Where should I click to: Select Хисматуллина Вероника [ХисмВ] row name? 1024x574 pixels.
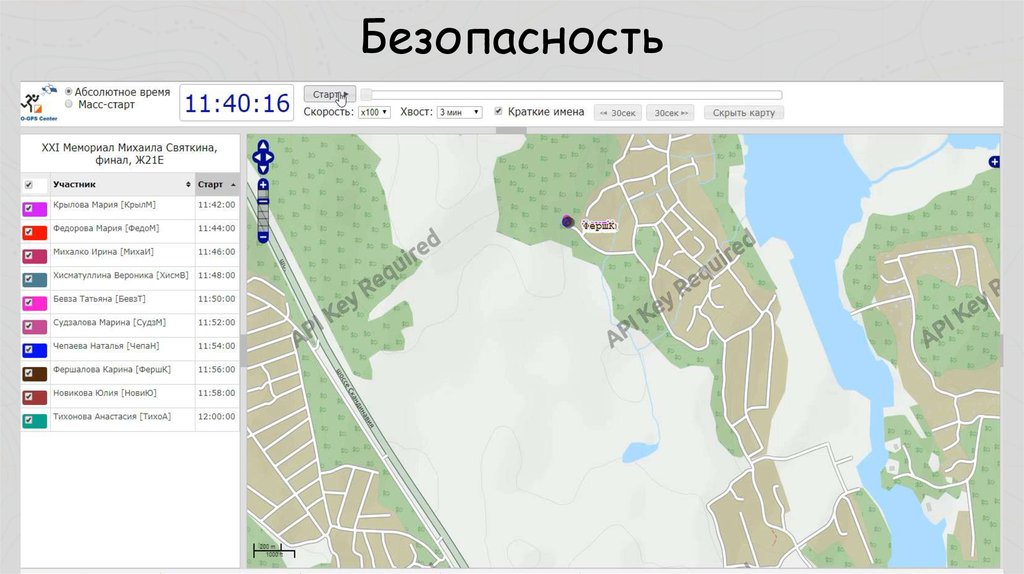coord(121,276)
